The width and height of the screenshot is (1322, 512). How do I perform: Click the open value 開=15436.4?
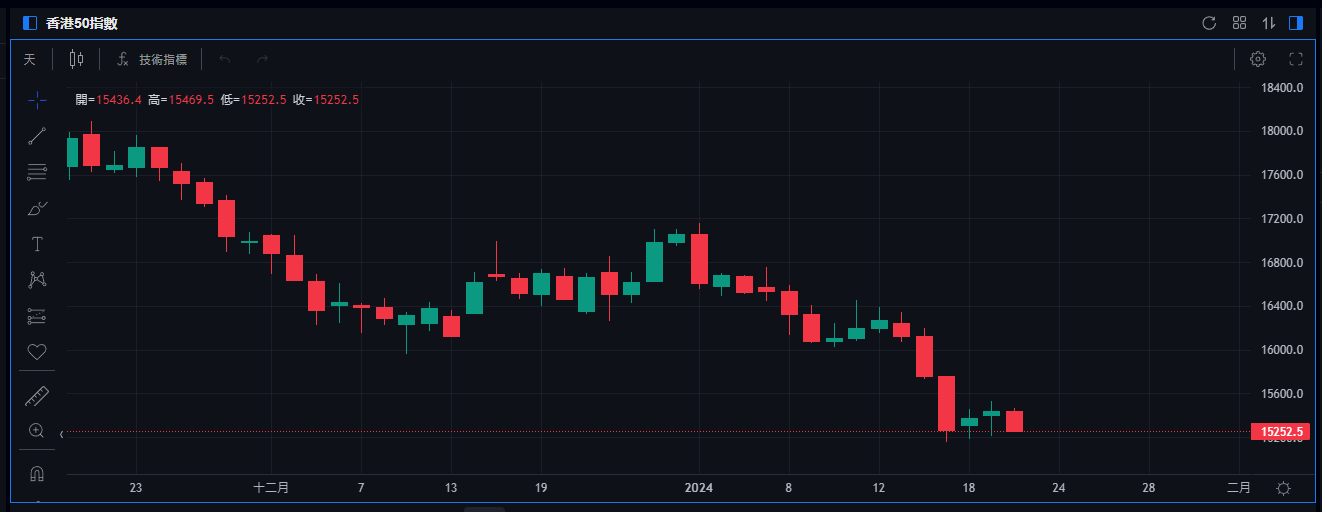(x=109, y=99)
